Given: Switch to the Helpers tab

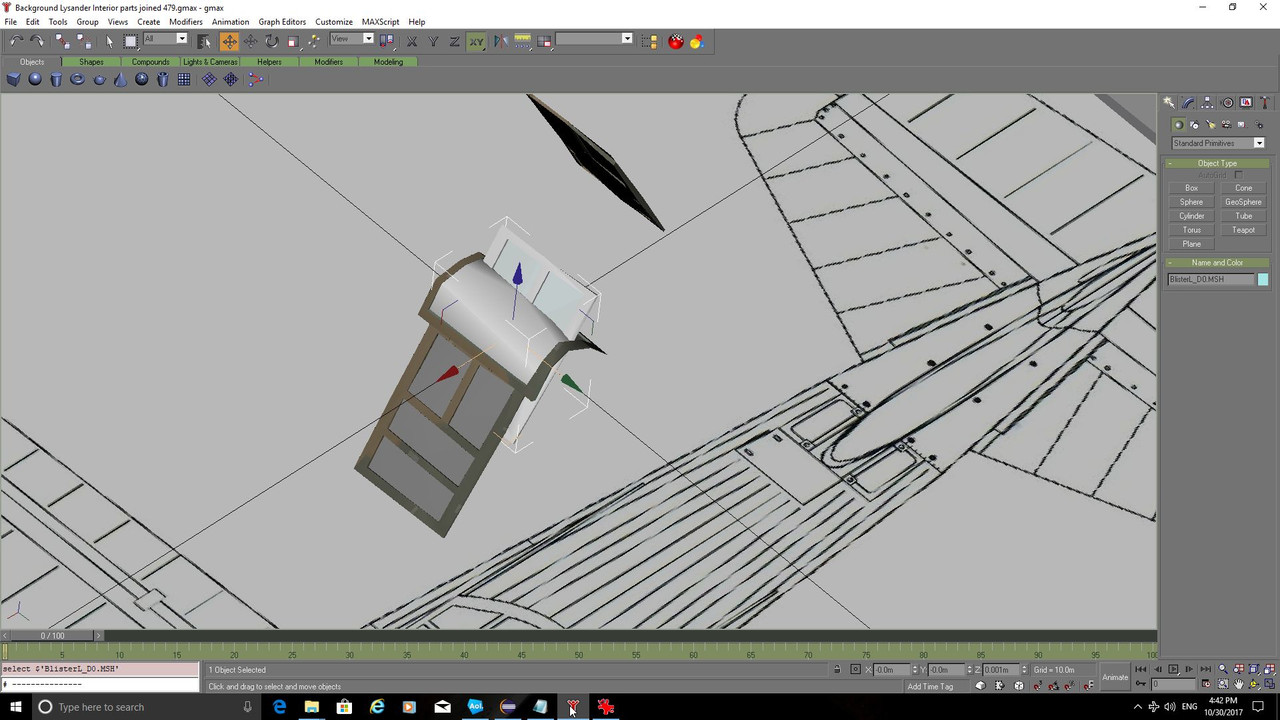Looking at the screenshot, I should [x=269, y=62].
